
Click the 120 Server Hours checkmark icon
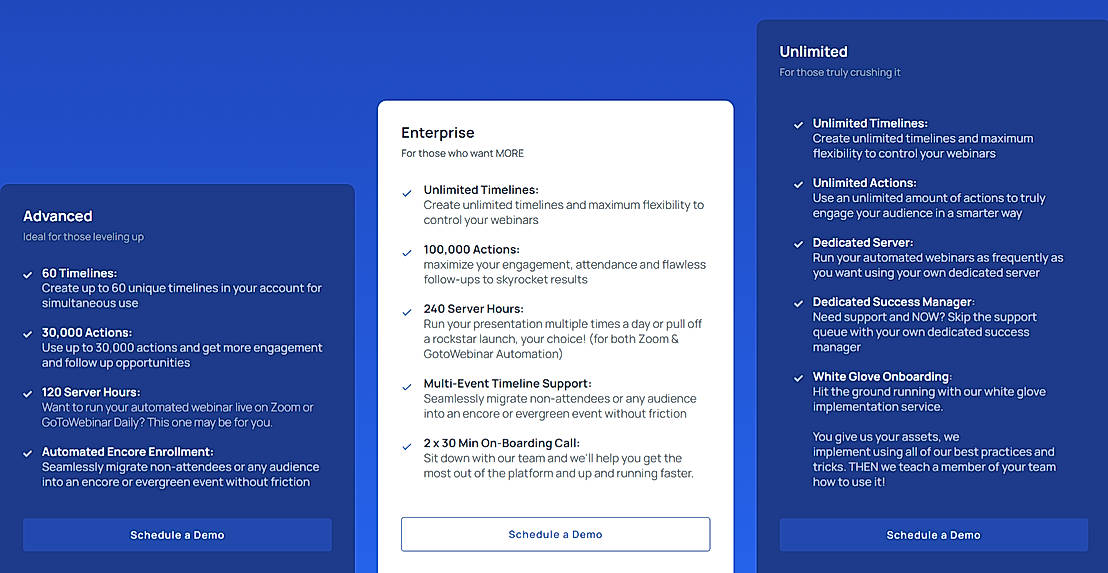tap(28, 394)
